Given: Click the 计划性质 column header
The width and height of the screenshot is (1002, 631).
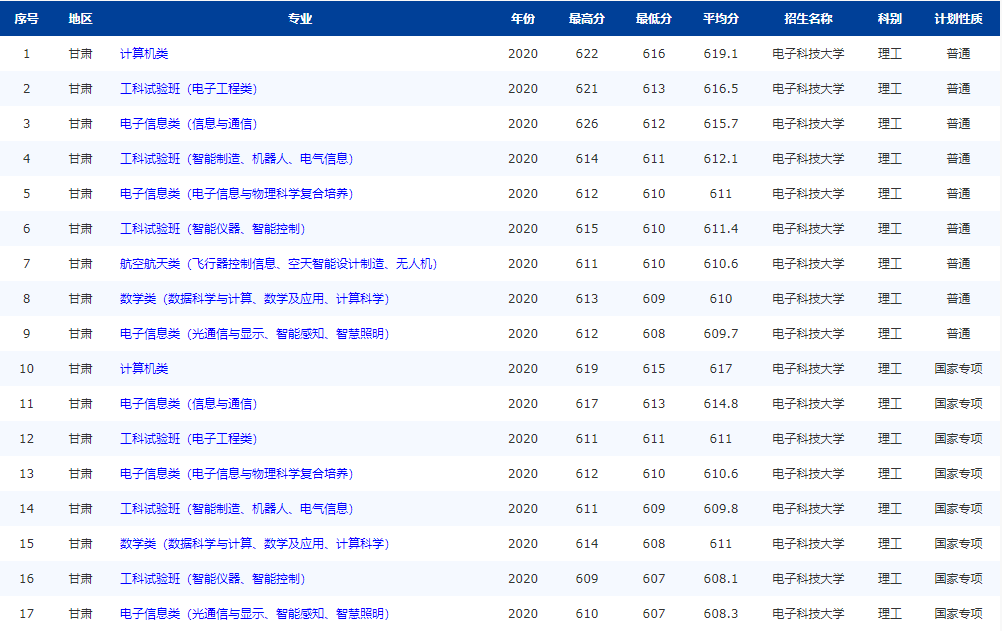Looking at the screenshot, I should pyautogui.click(x=958, y=19).
